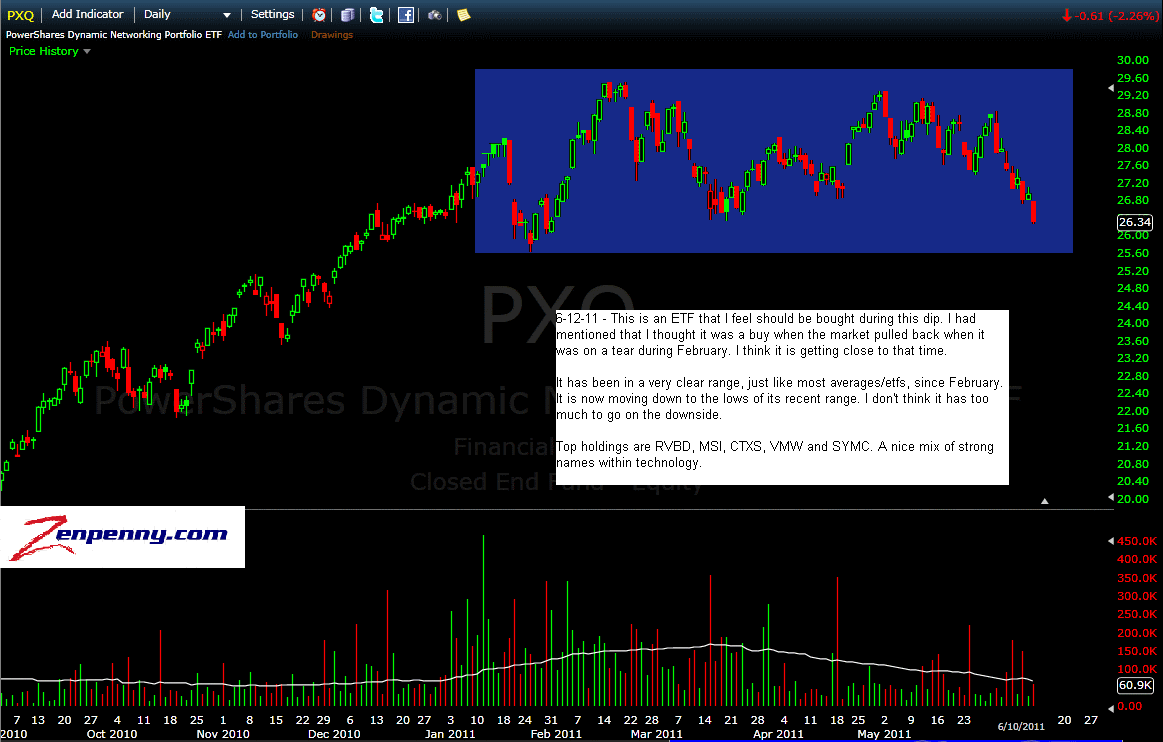Click price axis triangle marker near 20.00
The width and height of the screenshot is (1163, 742).
coord(1110,496)
